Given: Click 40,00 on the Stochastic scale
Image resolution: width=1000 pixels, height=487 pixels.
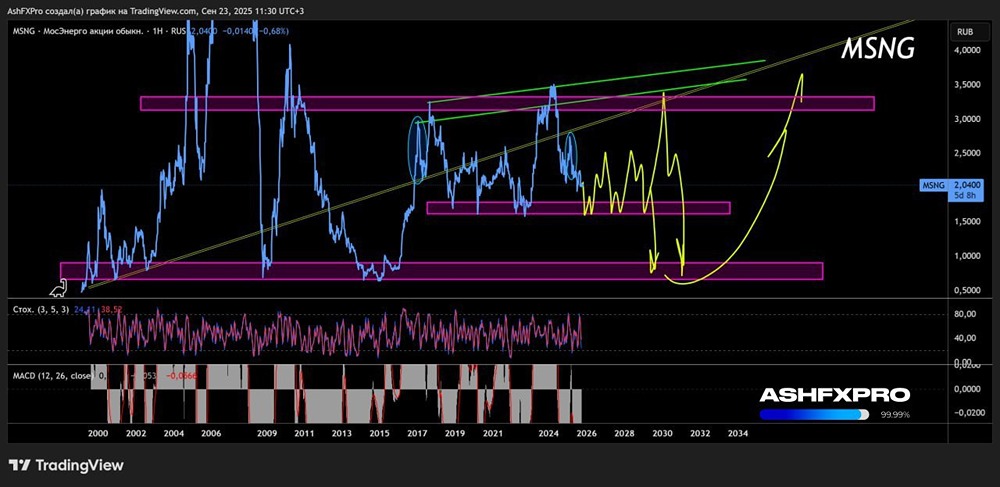Looking at the screenshot, I should (964, 339).
